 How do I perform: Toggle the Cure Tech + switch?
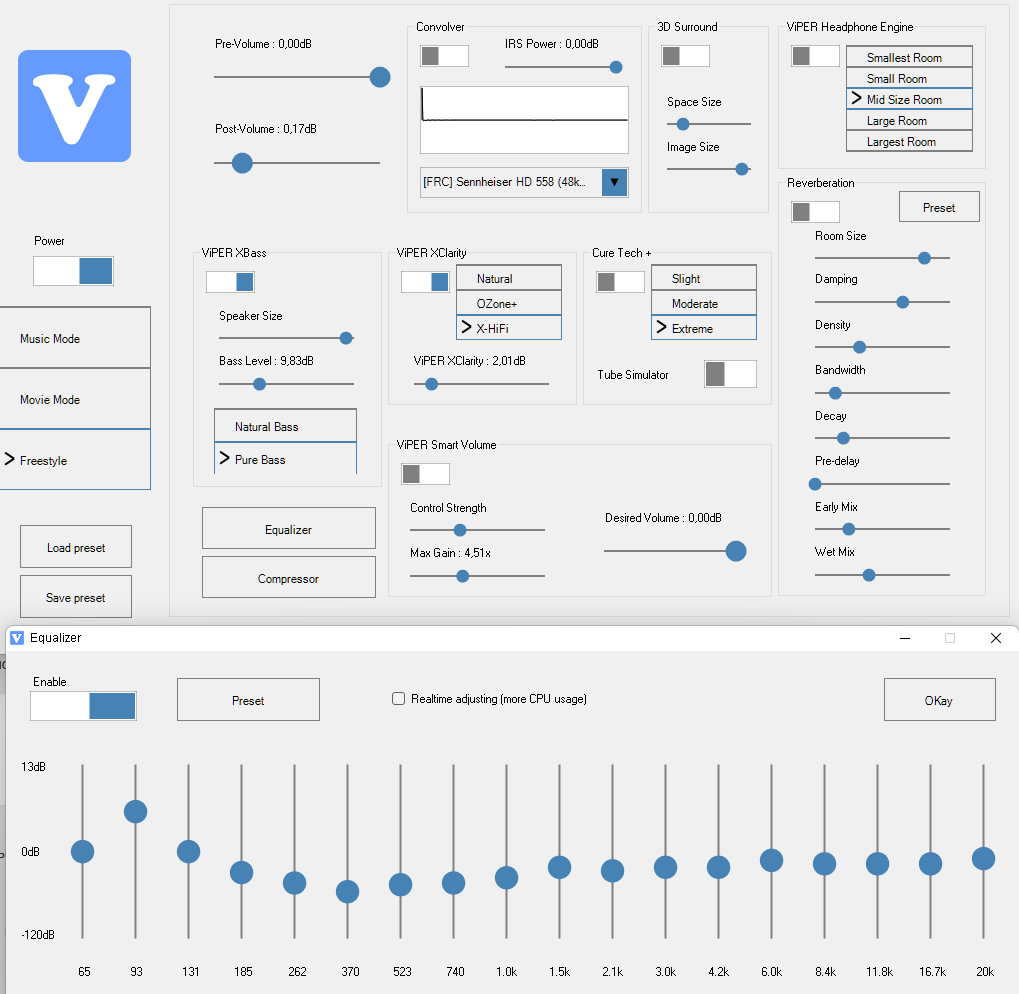pyautogui.click(x=620, y=282)
